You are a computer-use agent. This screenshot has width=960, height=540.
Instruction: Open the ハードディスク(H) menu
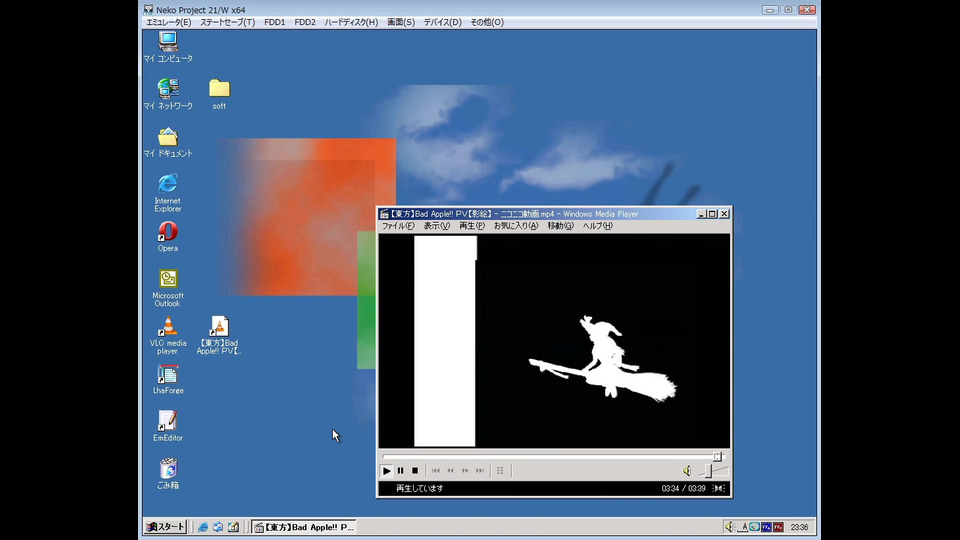[351, 22]
